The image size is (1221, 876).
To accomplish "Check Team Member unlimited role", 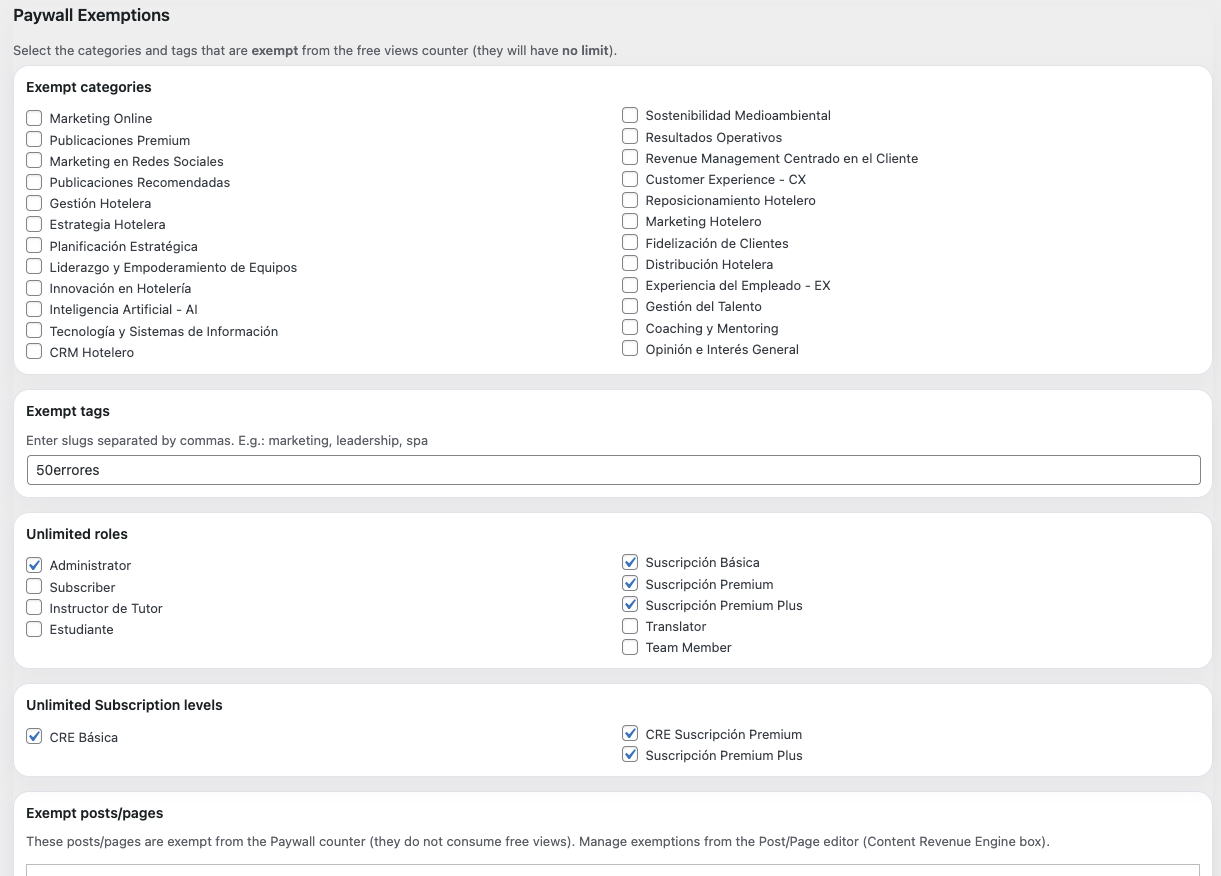I will 630,646.
